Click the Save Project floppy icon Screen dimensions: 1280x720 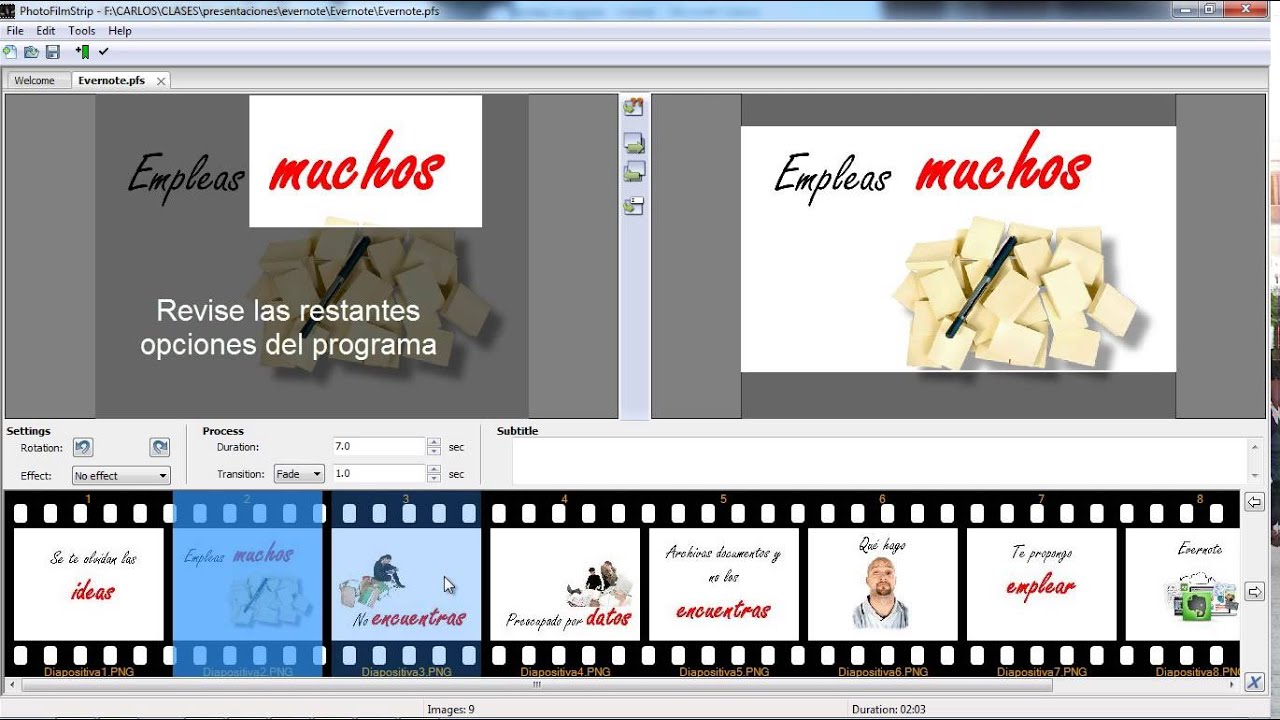(53, 51)
